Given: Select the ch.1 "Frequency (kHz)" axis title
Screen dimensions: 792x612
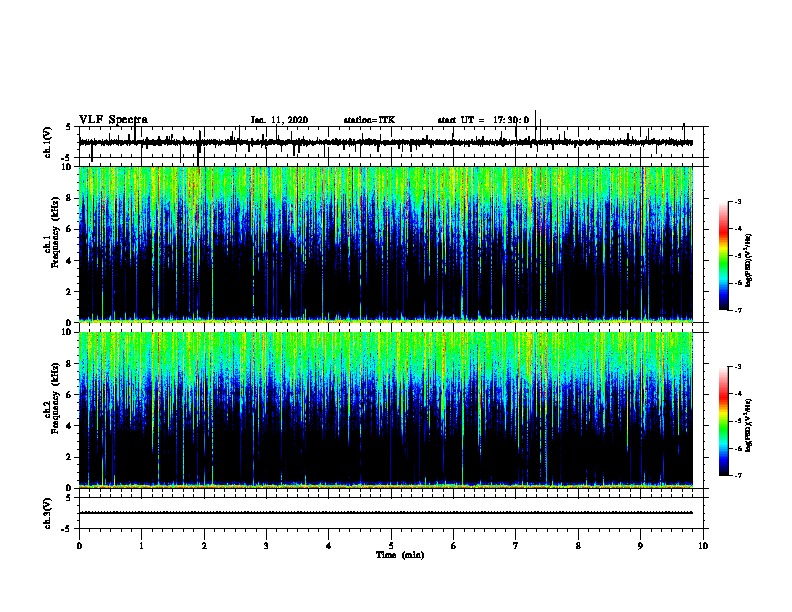Looking at the screenshot, I should pos(55,232).
